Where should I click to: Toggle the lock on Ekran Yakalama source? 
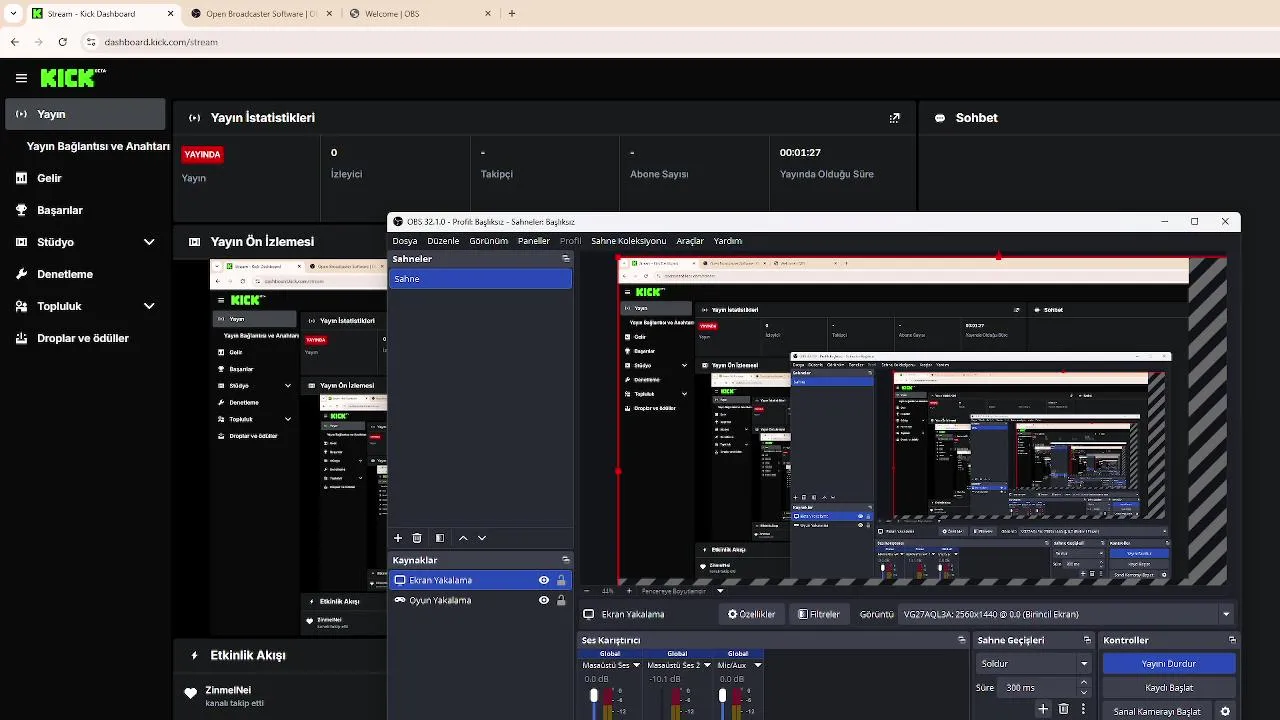(561, 580)
